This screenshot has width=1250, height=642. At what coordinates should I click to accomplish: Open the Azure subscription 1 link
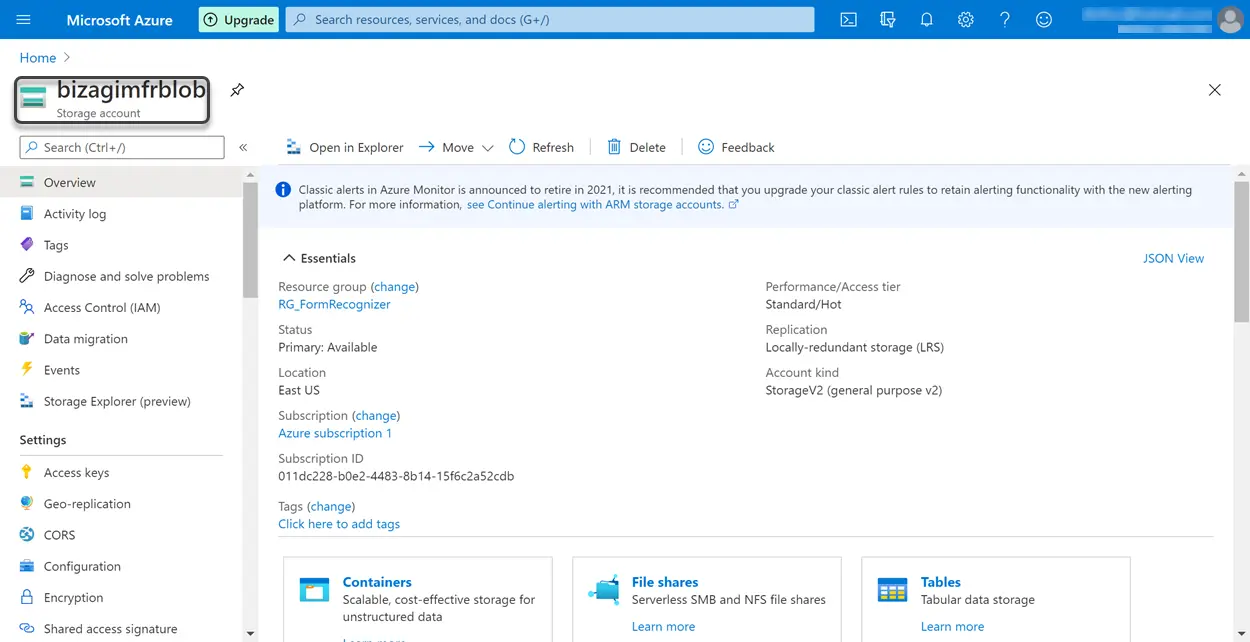pyautogui.click(x=335, y=433)
